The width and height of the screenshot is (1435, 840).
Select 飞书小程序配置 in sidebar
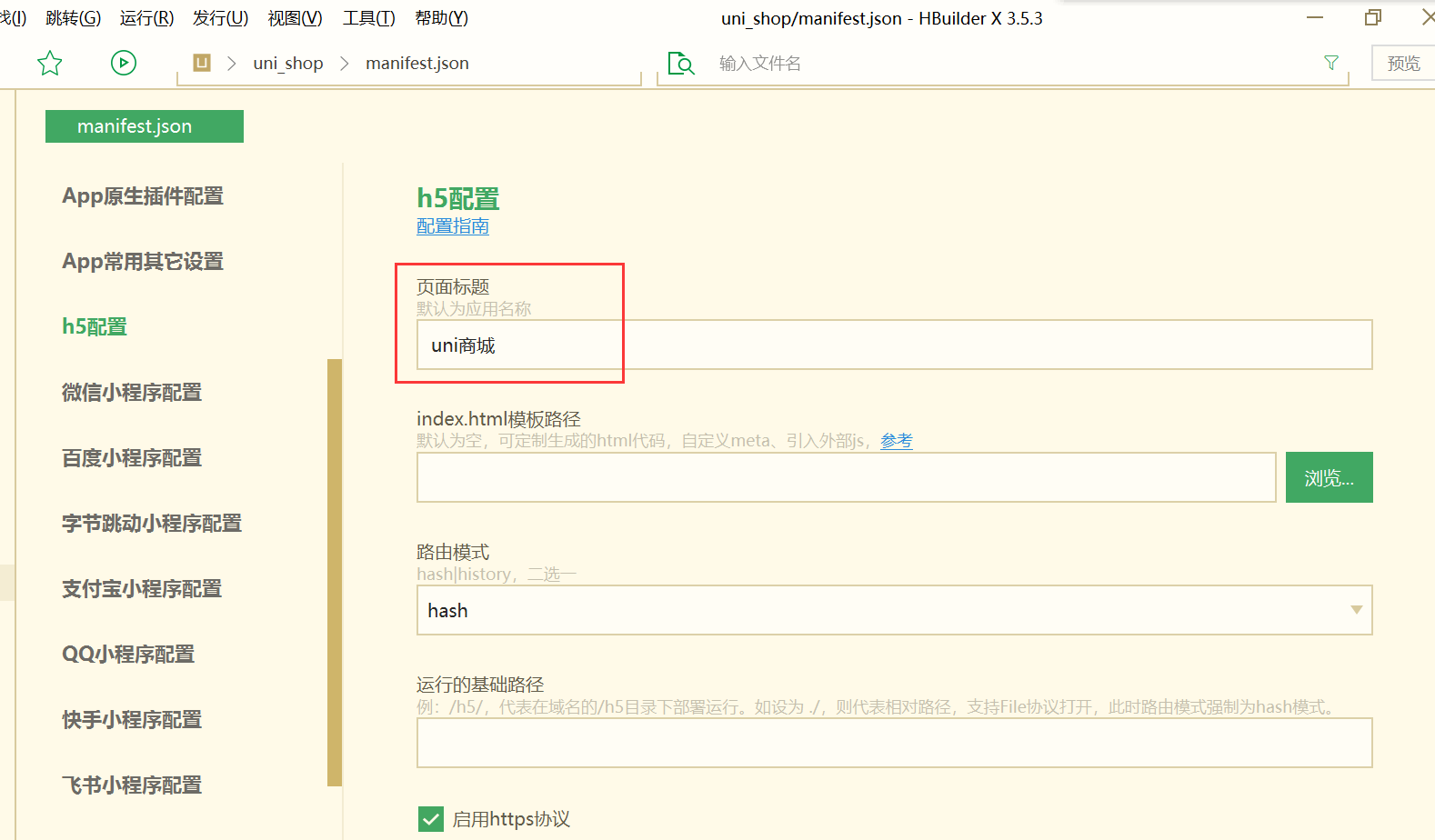coord(132,785)
